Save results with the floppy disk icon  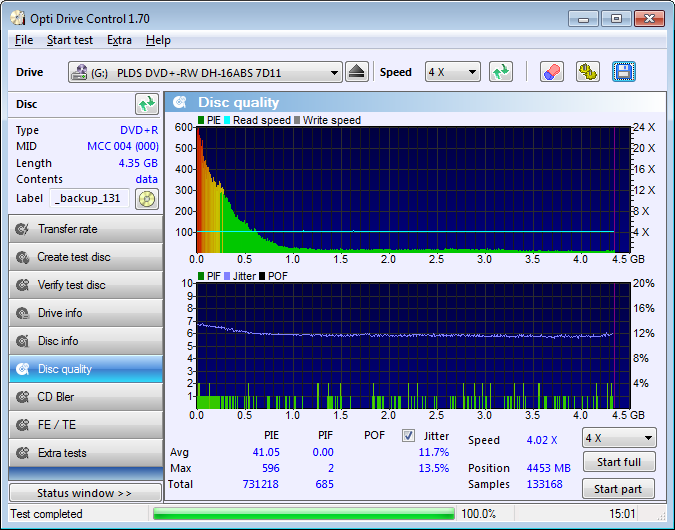pyautogui.click(x=624, y=72)
